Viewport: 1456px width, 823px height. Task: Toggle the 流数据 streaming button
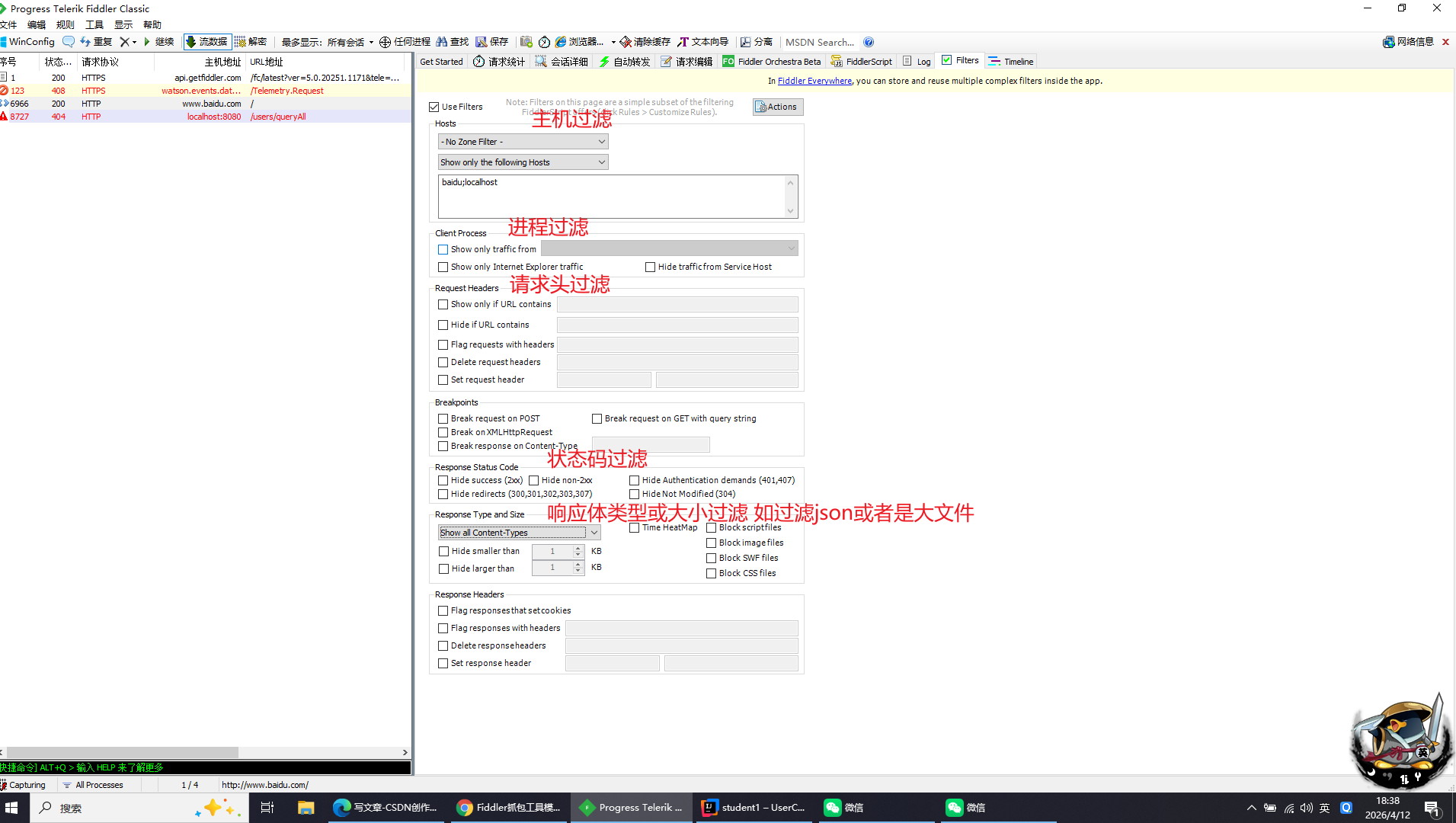(x=206, y=42)
